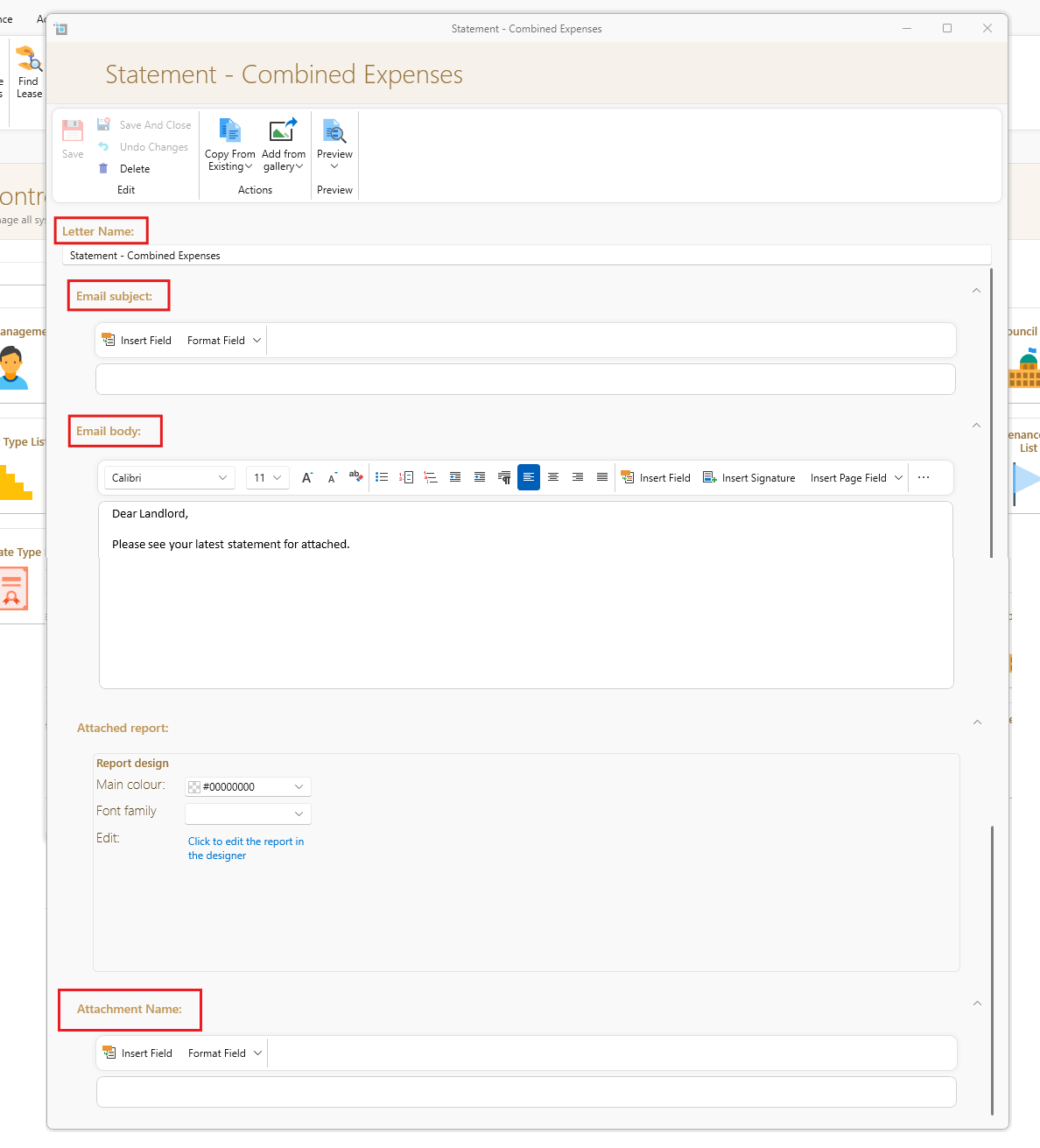Click the decrease font size icon
The height and width of the screenshot is (1148, 1040).
tap(332, 478)
